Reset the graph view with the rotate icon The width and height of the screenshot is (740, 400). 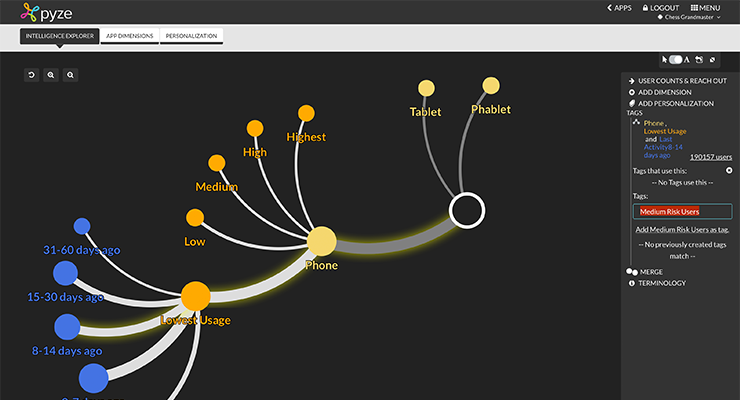click(32, 75)
